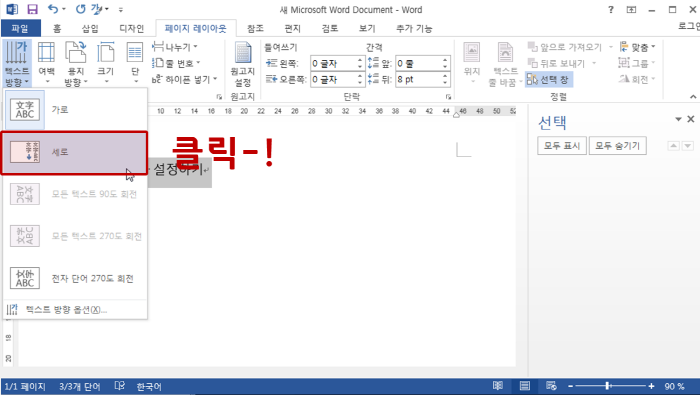Click the Manuscript Settings (원고지 설정) icon
Image resolution: width=700 pixels, height=395 pixels.
(x=243, y=65)
